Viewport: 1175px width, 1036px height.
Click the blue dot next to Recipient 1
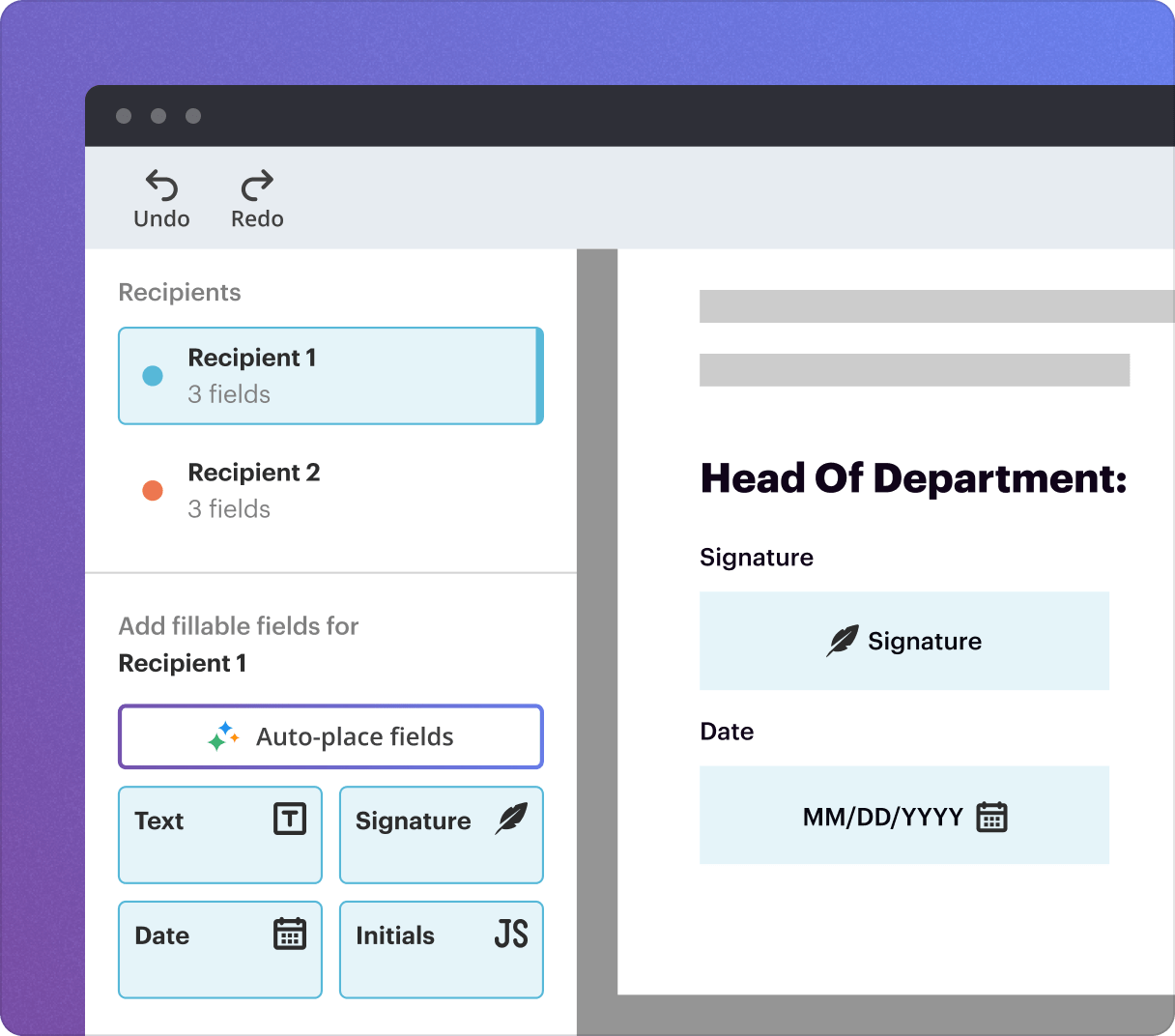pos(152,376)
